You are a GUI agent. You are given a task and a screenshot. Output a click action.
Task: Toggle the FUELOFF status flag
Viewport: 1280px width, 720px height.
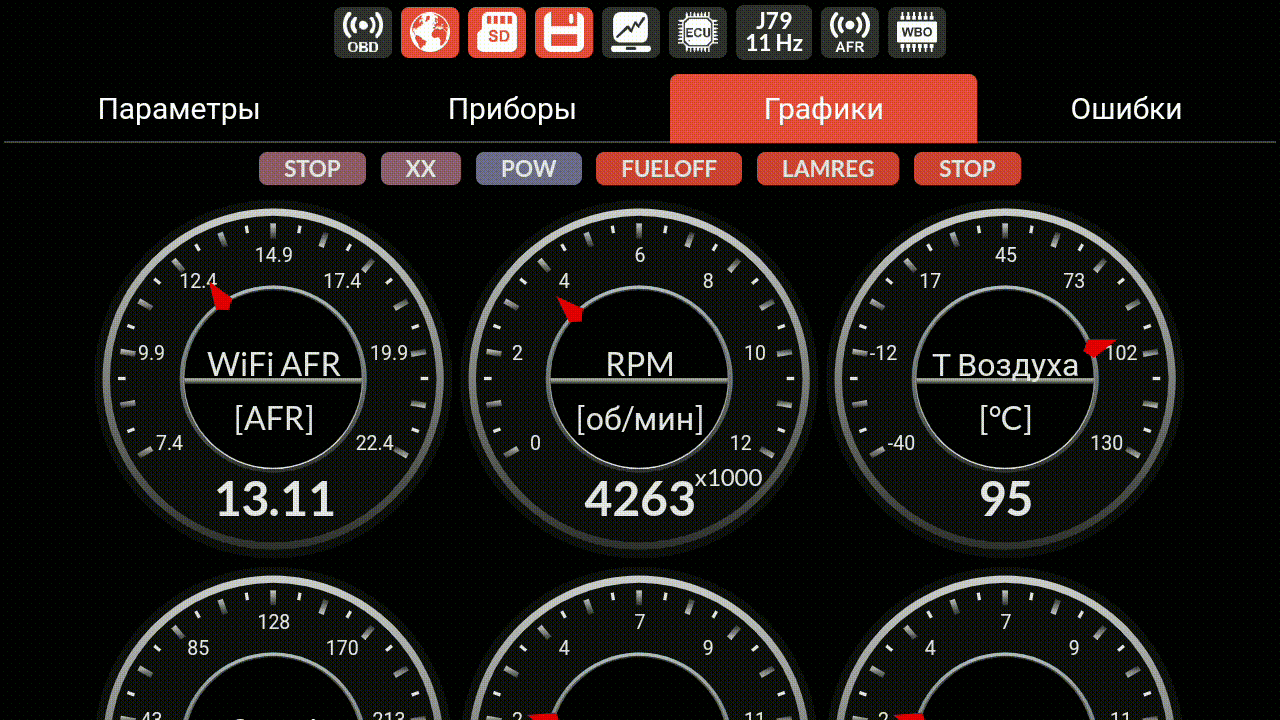[x=669, y=169]
